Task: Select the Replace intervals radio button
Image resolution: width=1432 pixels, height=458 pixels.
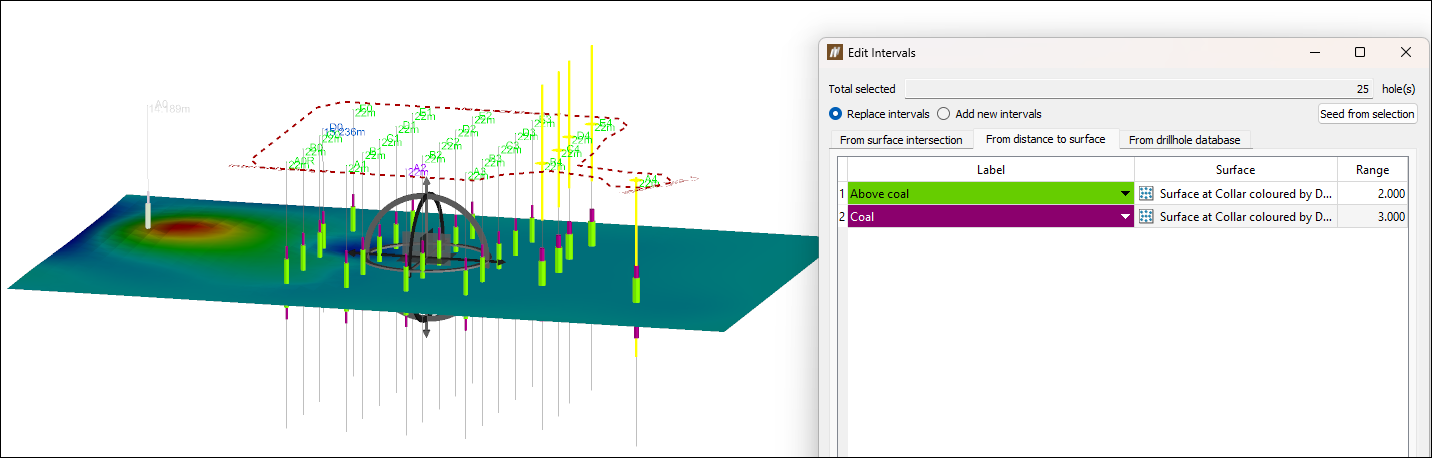Action: [x=836, y=114]
